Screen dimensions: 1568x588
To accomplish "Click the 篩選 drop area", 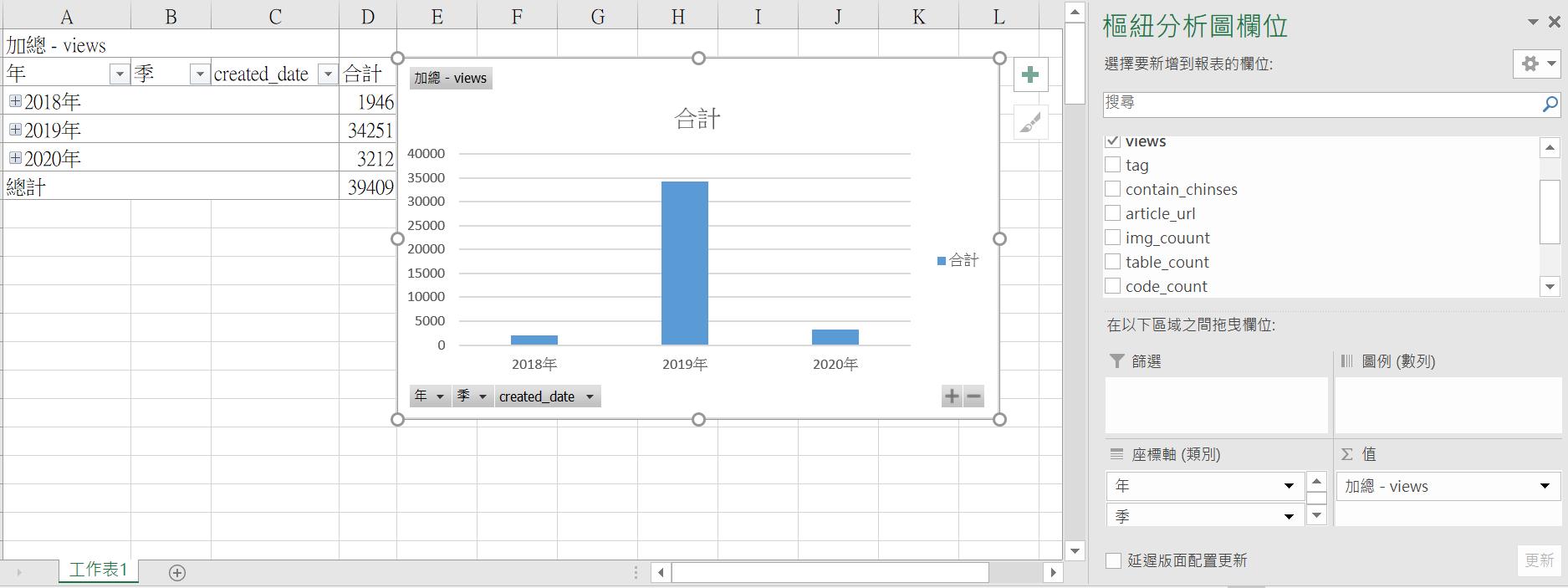I will point(1217,405).
